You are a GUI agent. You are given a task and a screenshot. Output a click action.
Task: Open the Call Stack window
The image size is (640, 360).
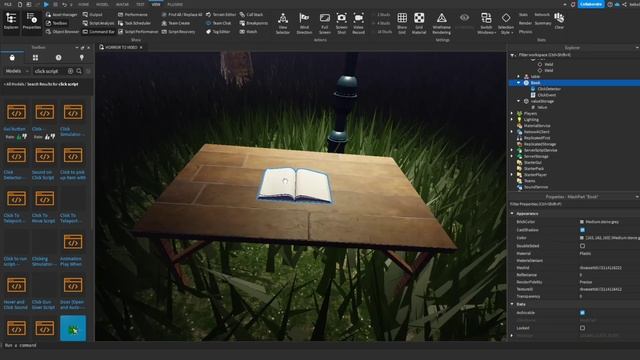251,14
